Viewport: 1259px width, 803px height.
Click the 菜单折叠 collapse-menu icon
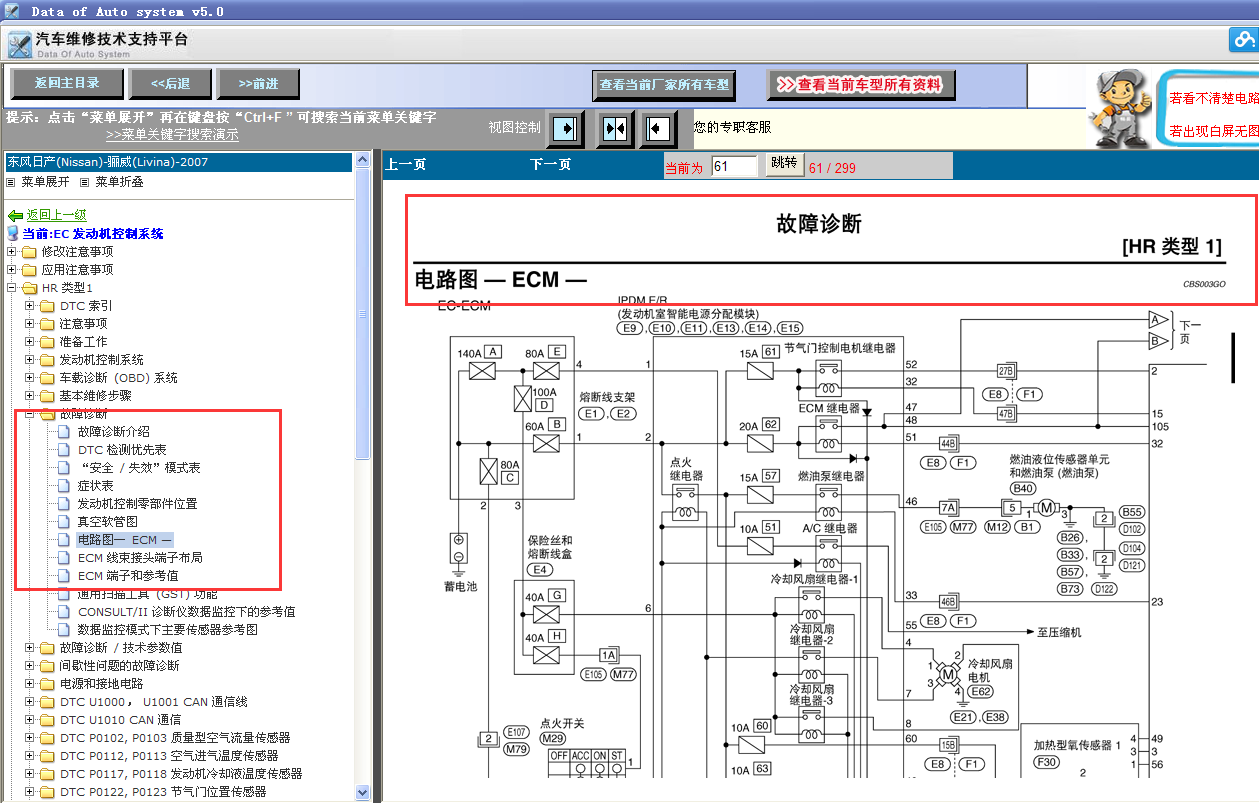(85, 183)
